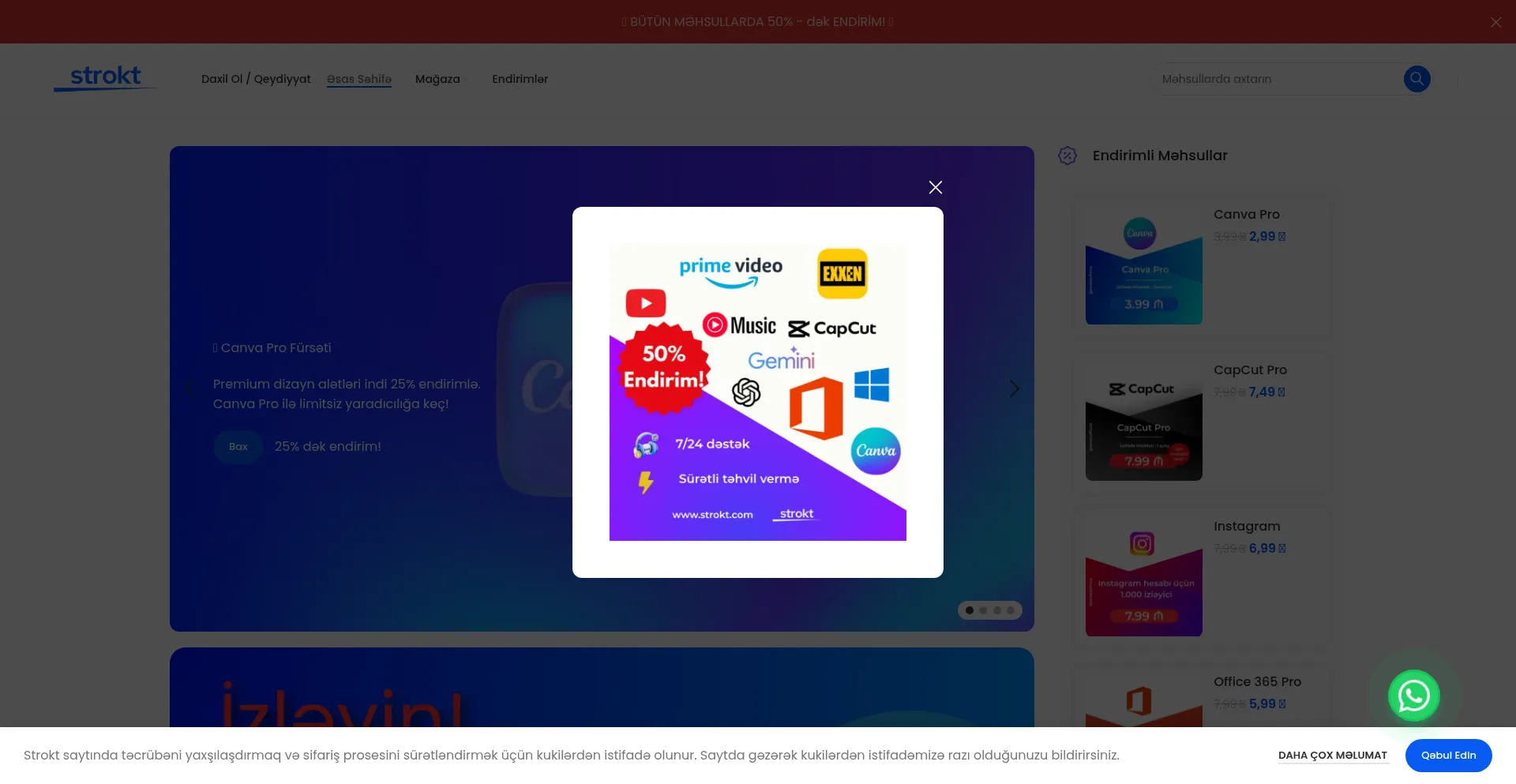
Task: Click the Office 365 Pro product title
Action: coord(1257,682)
